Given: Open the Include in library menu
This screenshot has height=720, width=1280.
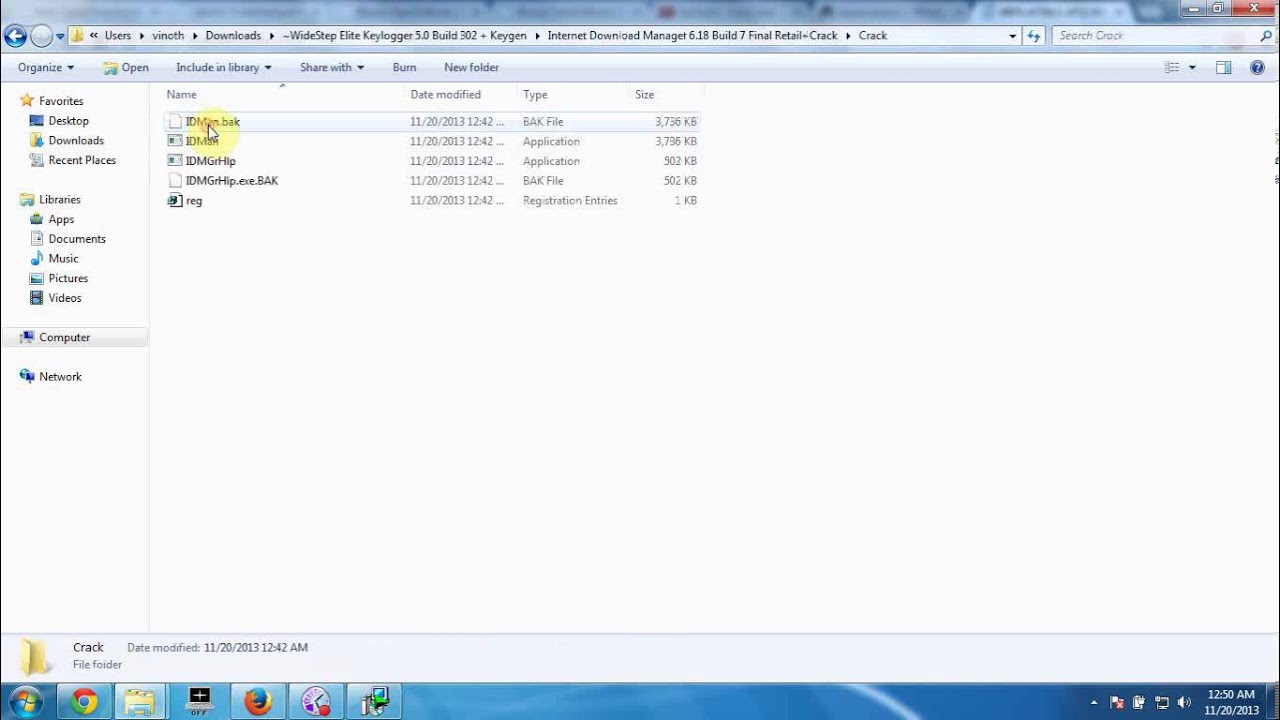Looking at the screenshot, I should point(224,67).
